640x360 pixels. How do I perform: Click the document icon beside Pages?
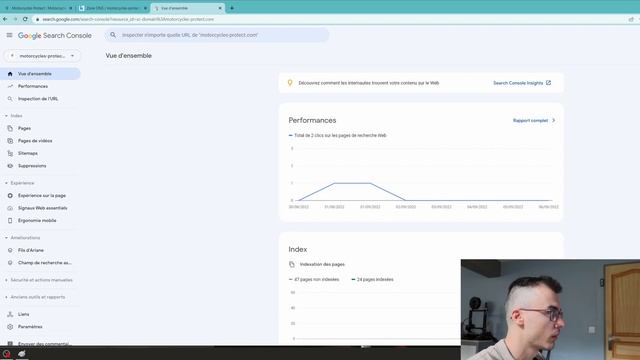click(10, 128)
